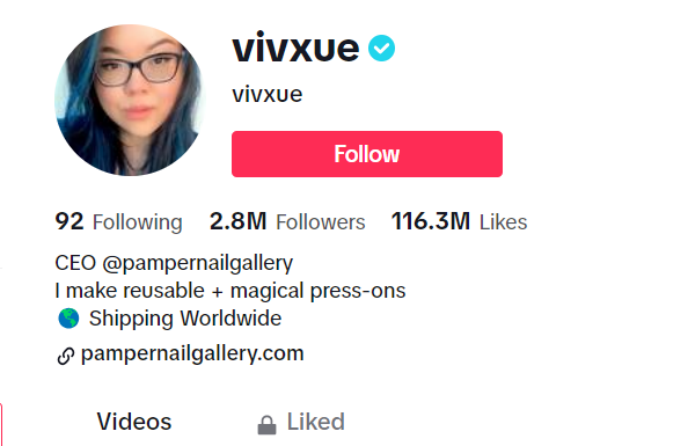
Task: Click the globe emoji in bio
Action: click(x=68, y=318)
